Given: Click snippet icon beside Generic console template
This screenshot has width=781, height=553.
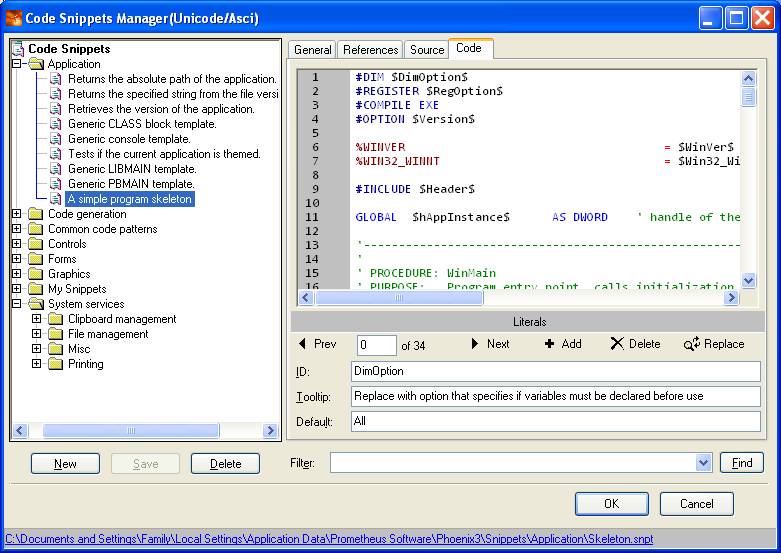Looking at the screenshot, I should 56,138.
